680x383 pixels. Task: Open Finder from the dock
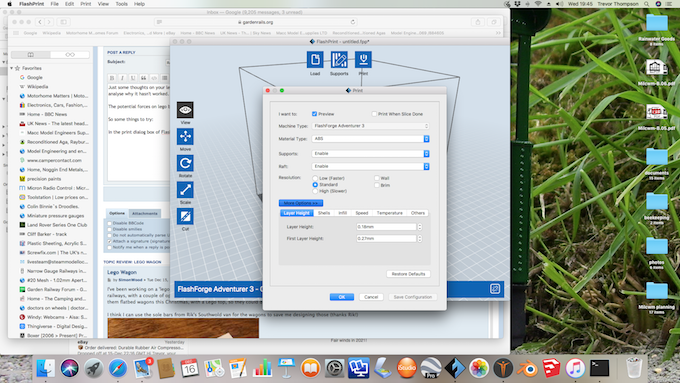click(x=46, y=368)
